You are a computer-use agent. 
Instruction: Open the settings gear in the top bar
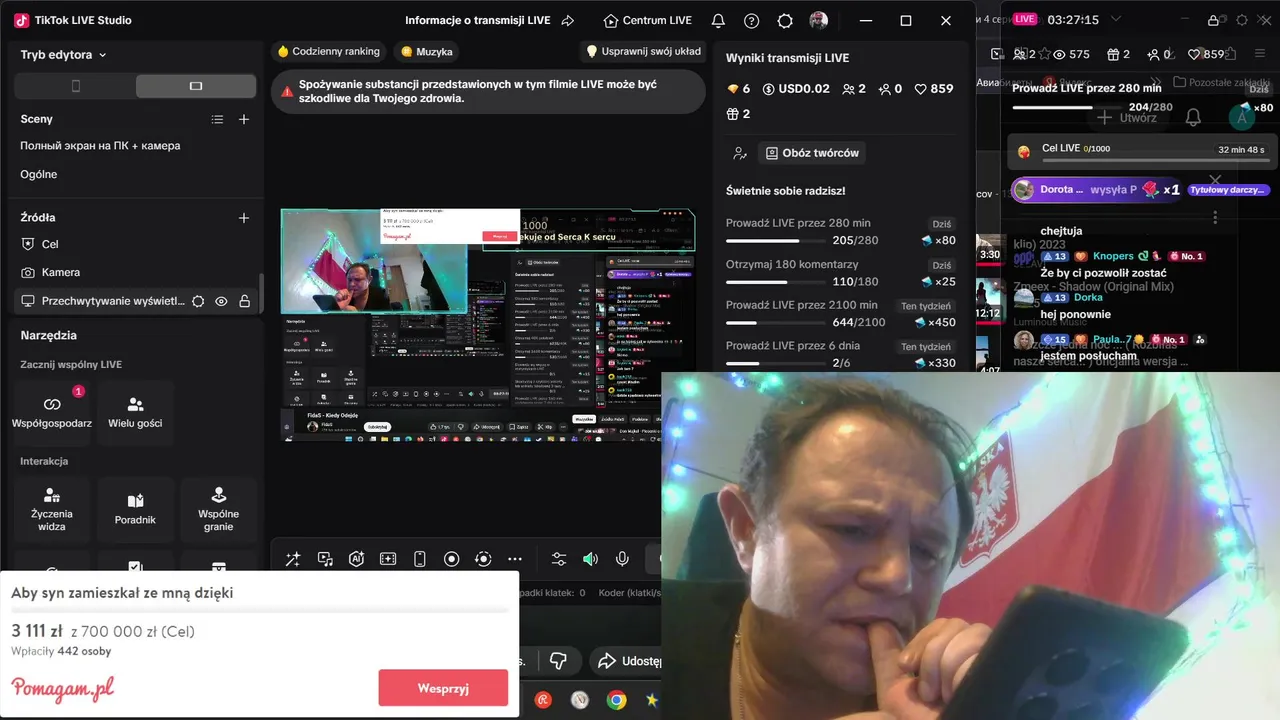(785, 20)
